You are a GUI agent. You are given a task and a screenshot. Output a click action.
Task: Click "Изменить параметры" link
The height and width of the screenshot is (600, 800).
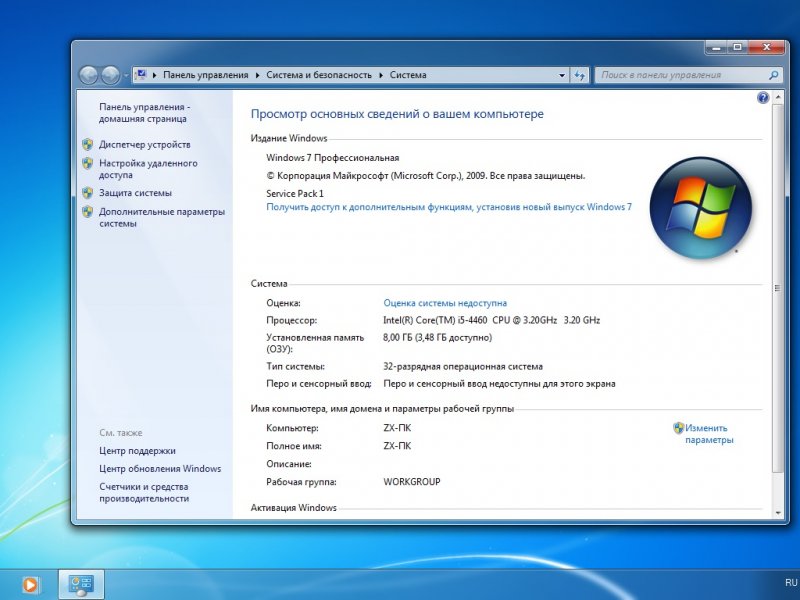click(x=709, y=434)
